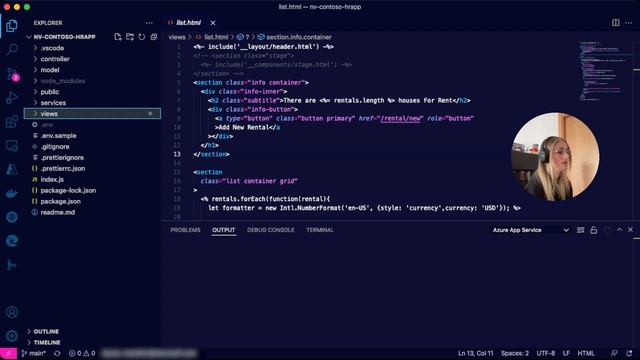Open Run and Debug view
This screenshot has height=360, width=640.
coord(12,98)
